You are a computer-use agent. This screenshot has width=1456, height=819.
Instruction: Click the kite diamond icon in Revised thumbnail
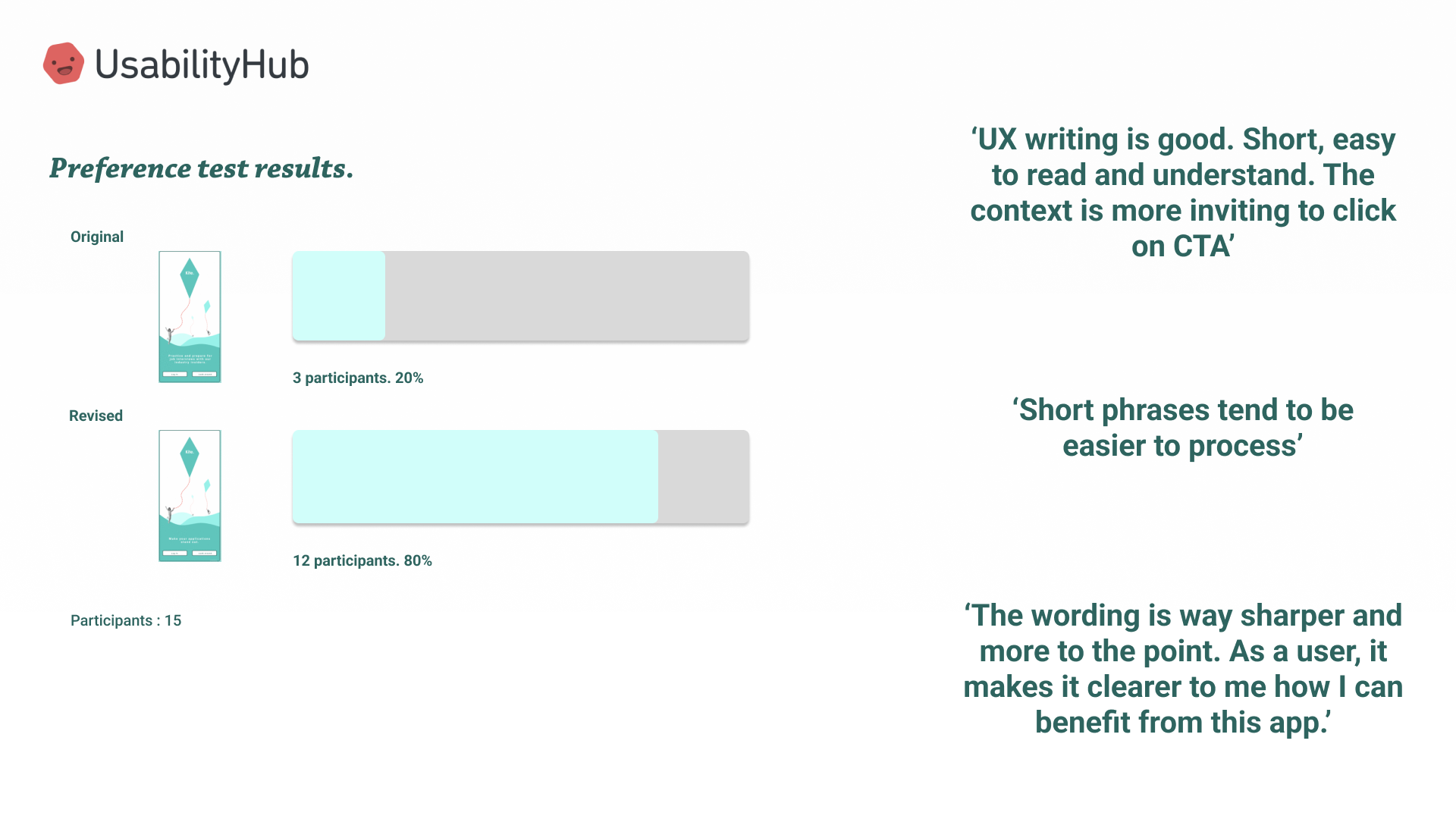pos(190,455)
